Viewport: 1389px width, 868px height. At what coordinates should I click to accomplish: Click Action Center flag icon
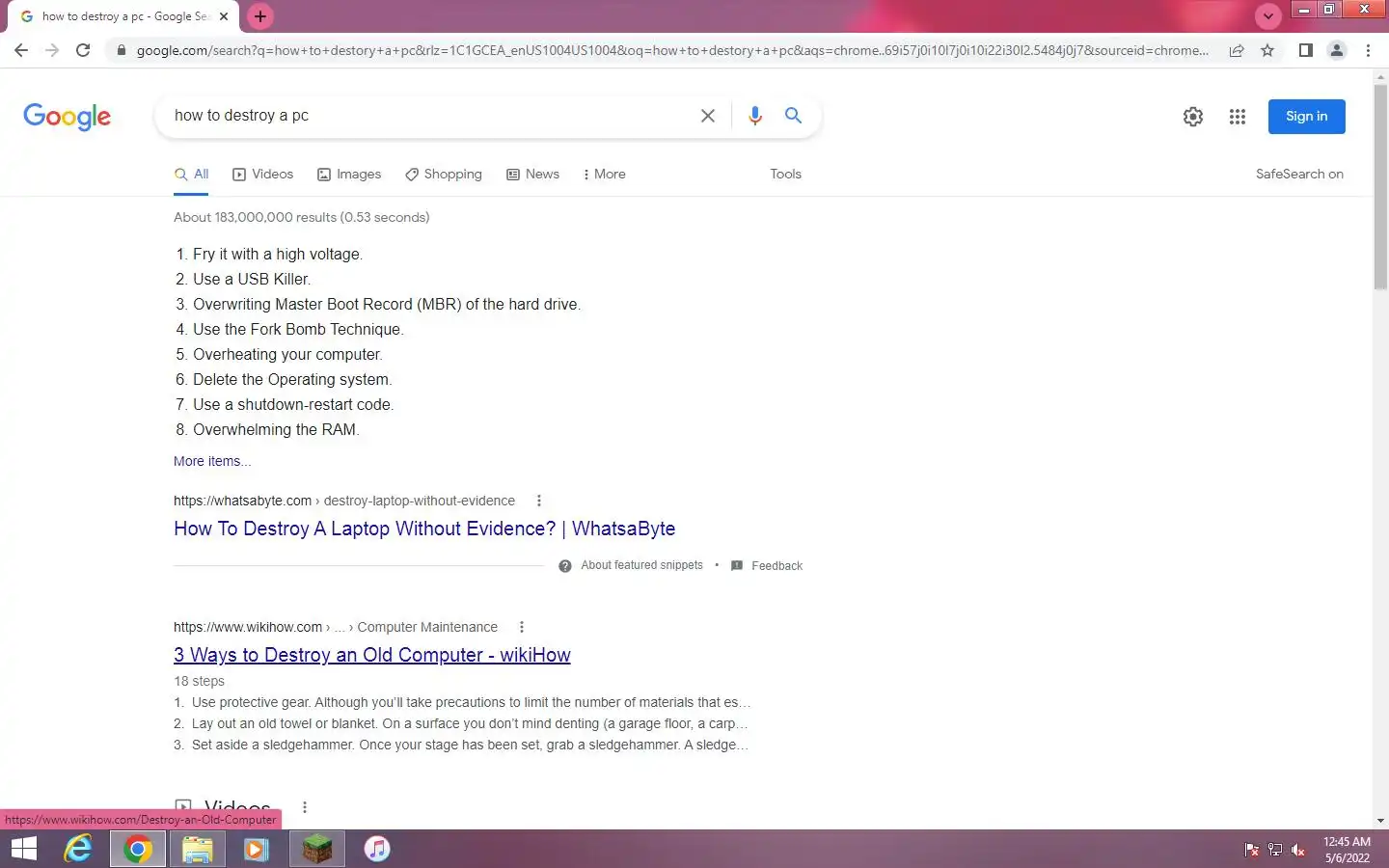coord(1252,850)
